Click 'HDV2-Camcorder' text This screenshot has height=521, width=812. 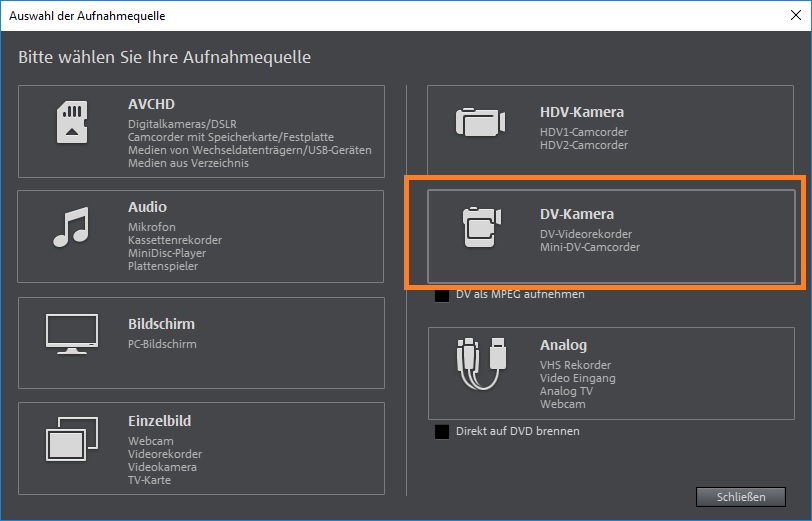point(584,145)
